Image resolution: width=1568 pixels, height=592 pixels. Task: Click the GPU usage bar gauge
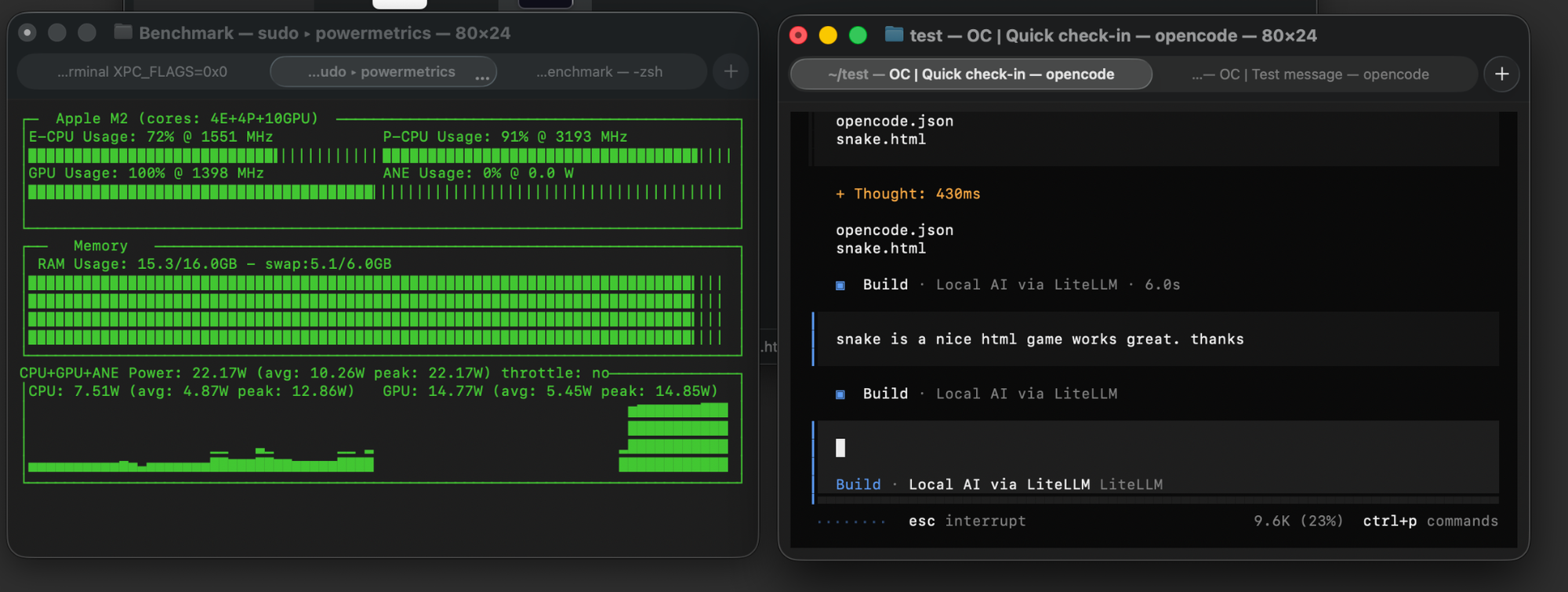coord(202,192)
